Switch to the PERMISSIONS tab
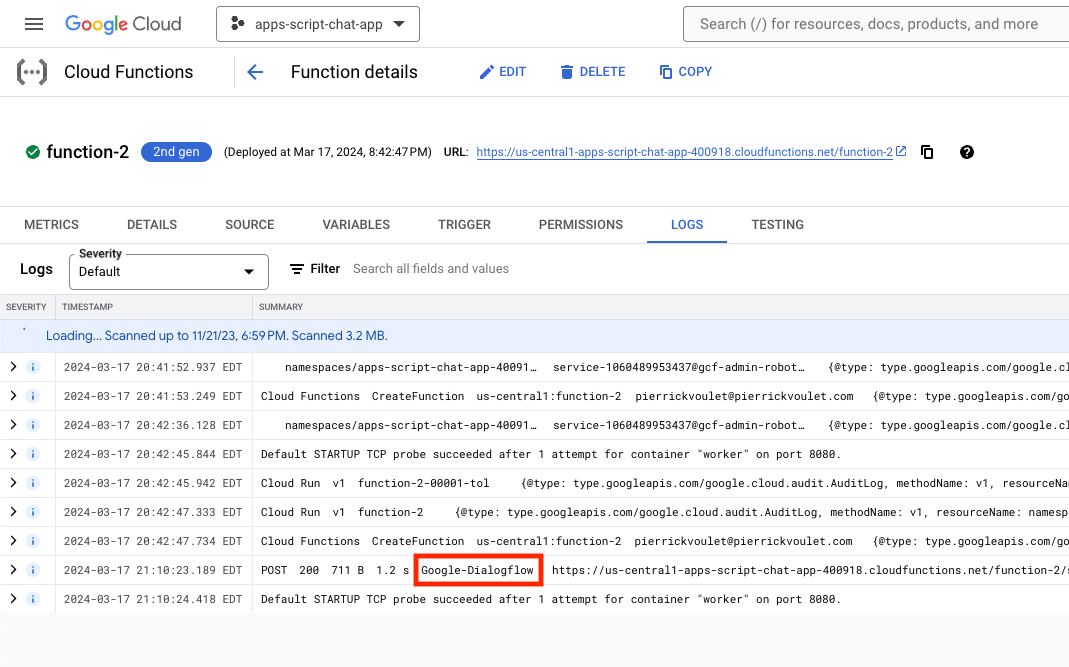 (580, 225)
